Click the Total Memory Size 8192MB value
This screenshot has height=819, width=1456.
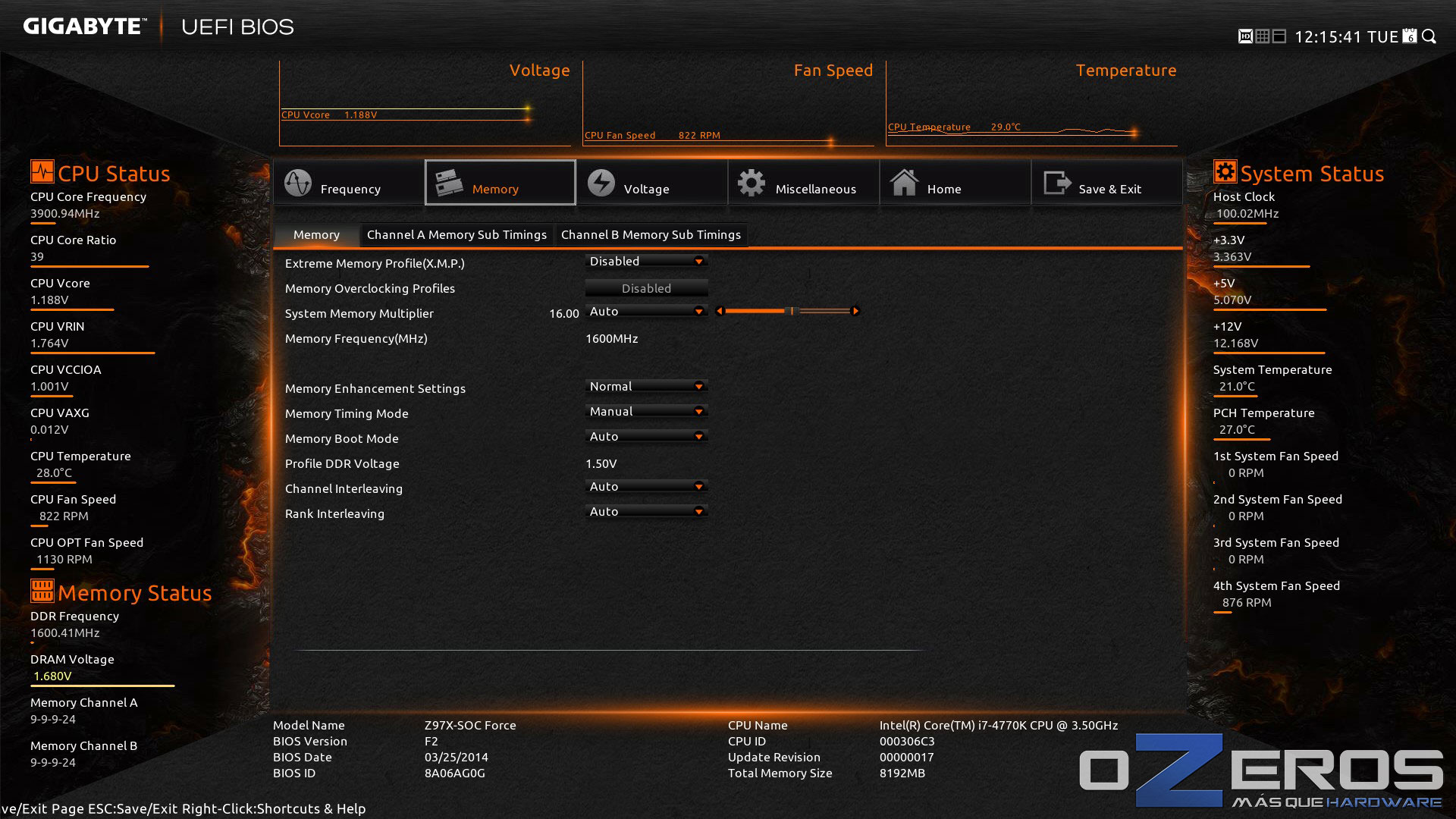tap(902, 773)
